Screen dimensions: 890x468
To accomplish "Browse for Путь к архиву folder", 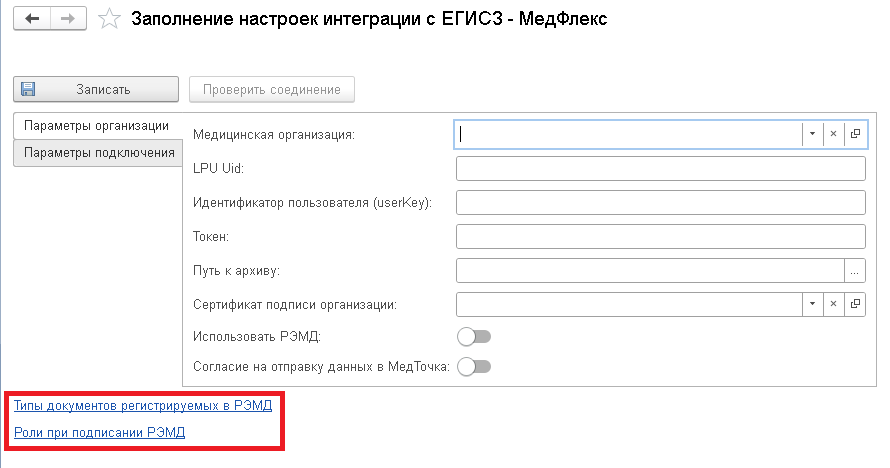I will tap(855, 270).
